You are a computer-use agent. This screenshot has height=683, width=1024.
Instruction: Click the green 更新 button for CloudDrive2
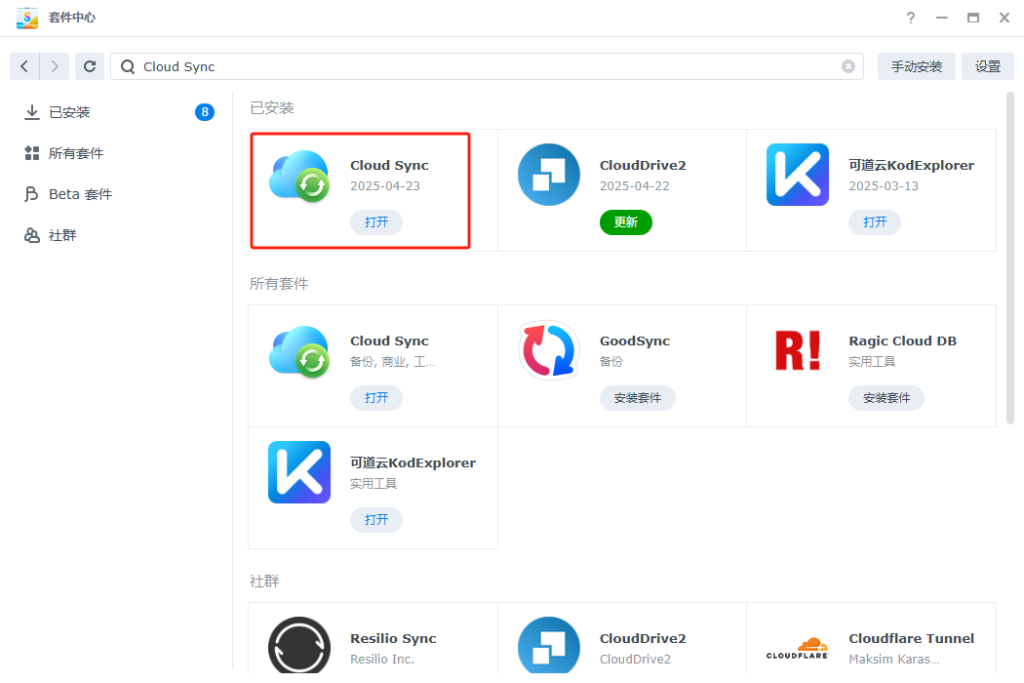[626, 223]
